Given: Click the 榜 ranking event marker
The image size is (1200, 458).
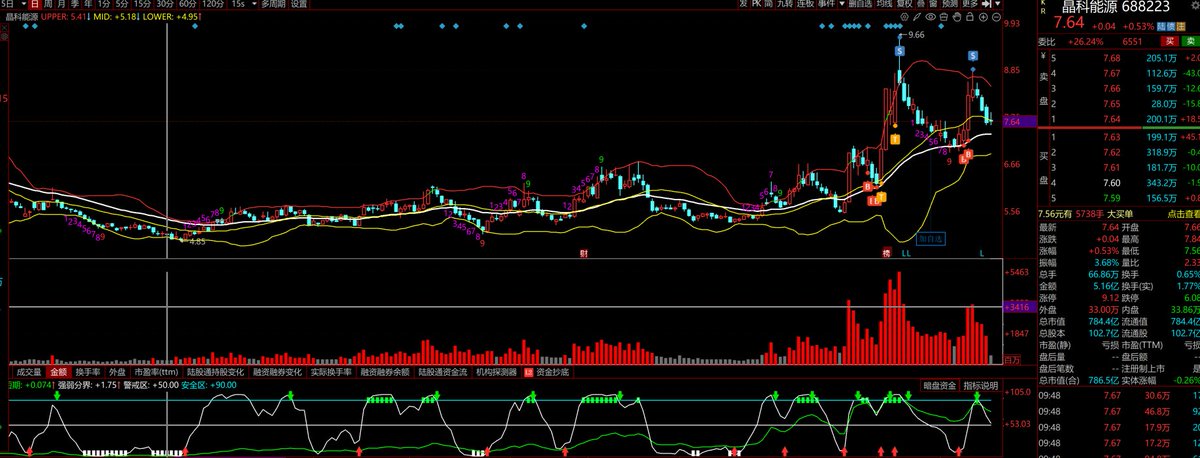Looking at the screenshot, I should pyautogui.click(x=885, y=254).
